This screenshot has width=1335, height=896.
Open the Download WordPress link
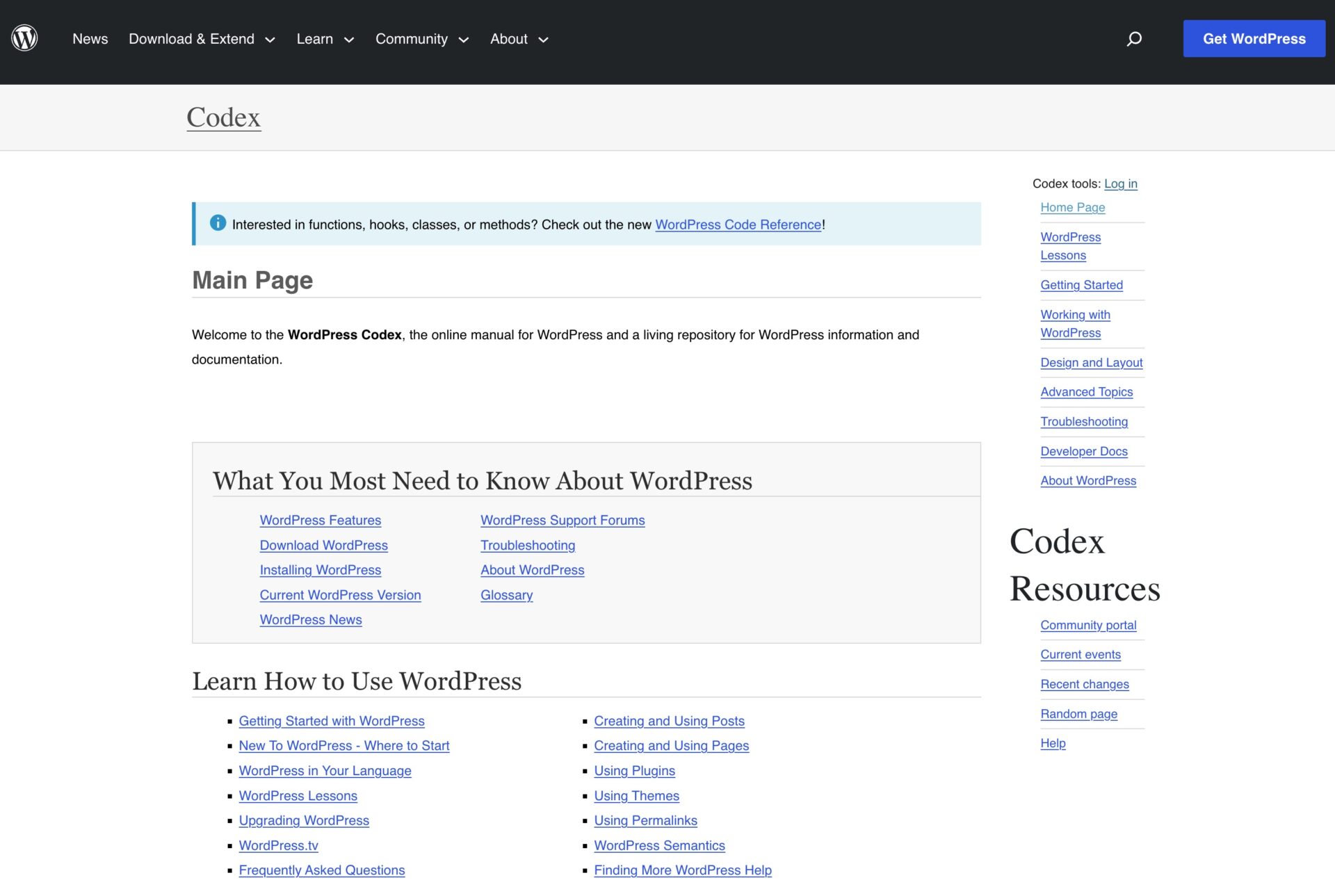(323, 545)
